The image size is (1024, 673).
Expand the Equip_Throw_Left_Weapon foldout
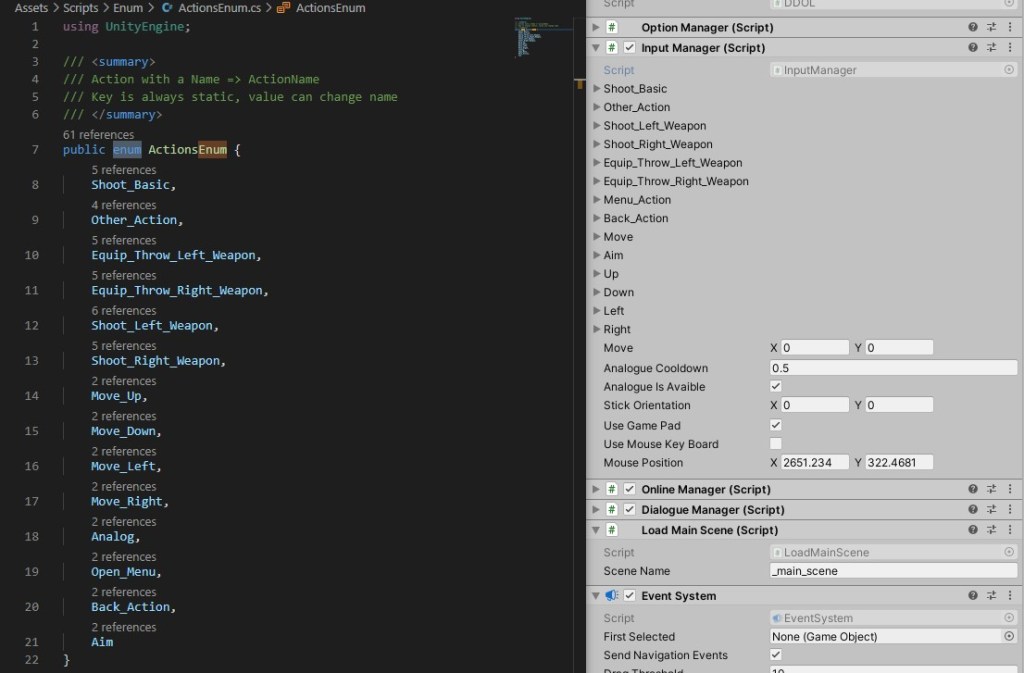[597, 163]
